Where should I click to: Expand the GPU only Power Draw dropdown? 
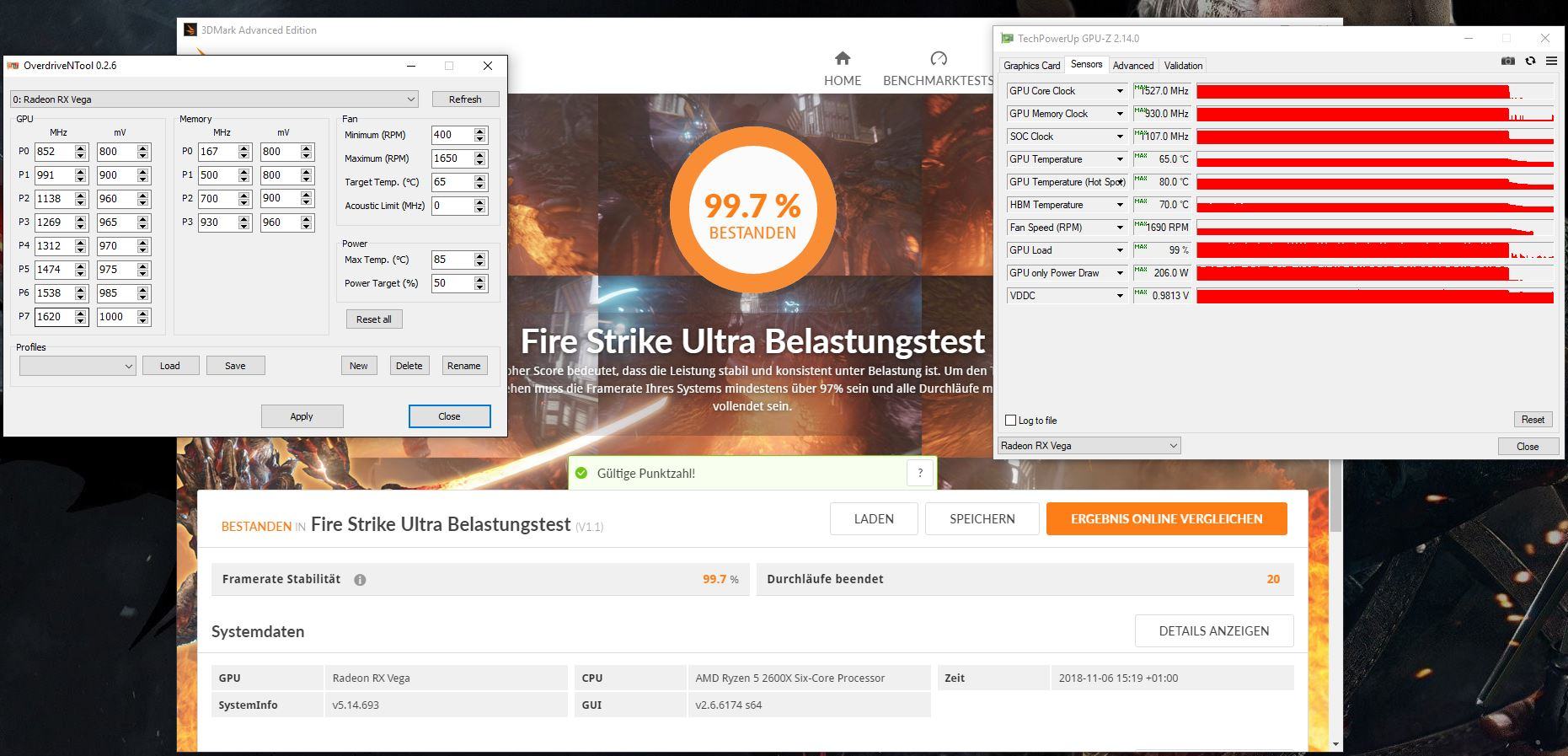pos(1120,273)
